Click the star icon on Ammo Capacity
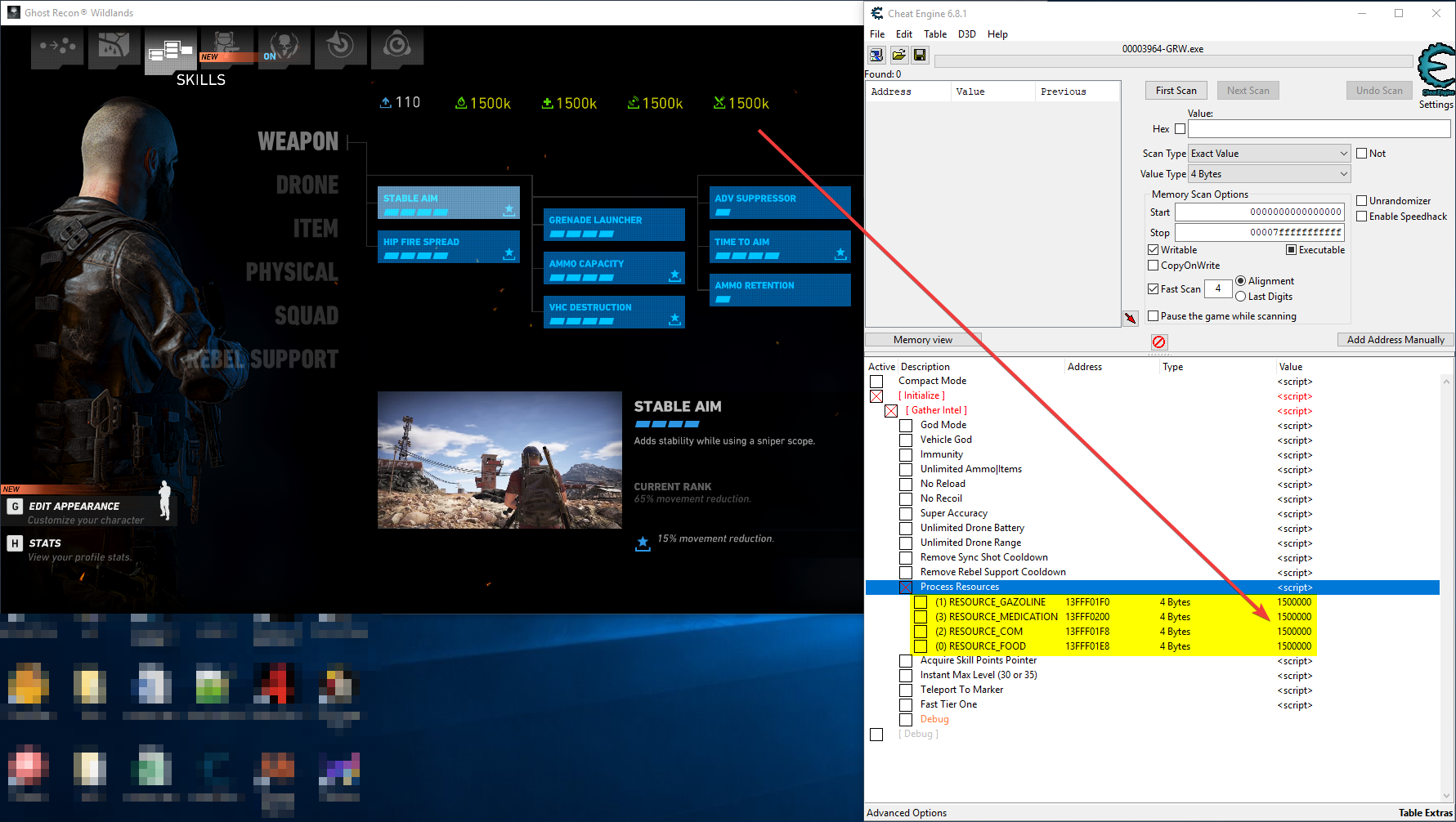The width and height of the screenshot is (1456, 822). 674,276
